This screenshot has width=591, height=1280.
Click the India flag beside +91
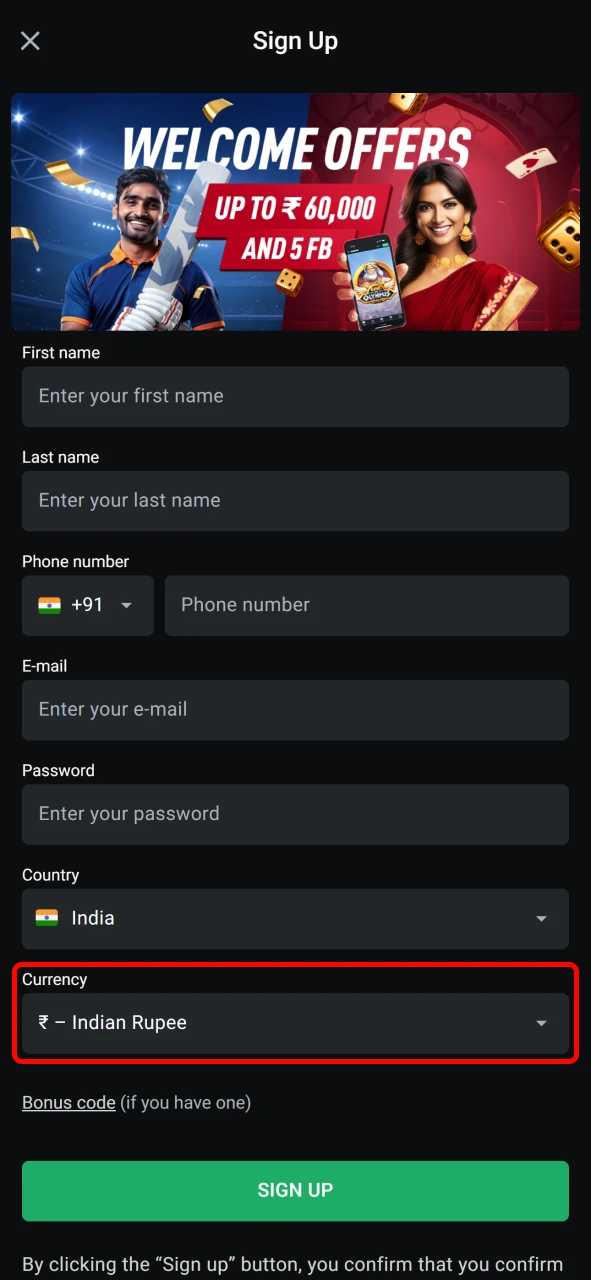coord(49,605)
